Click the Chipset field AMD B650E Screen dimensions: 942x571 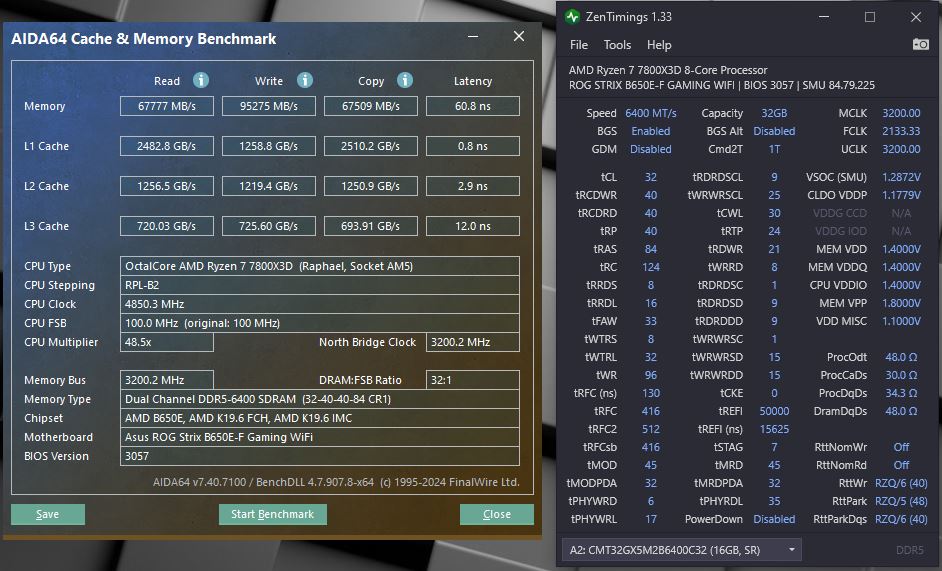click(320, 418)
